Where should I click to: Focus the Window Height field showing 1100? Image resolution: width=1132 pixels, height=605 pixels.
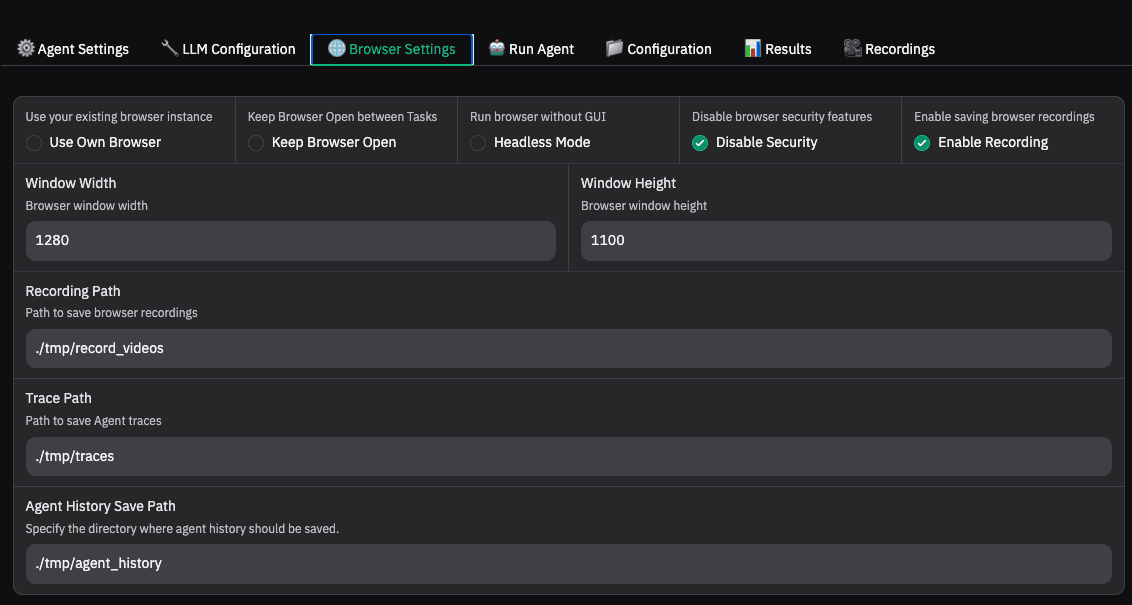click(845, 241)
